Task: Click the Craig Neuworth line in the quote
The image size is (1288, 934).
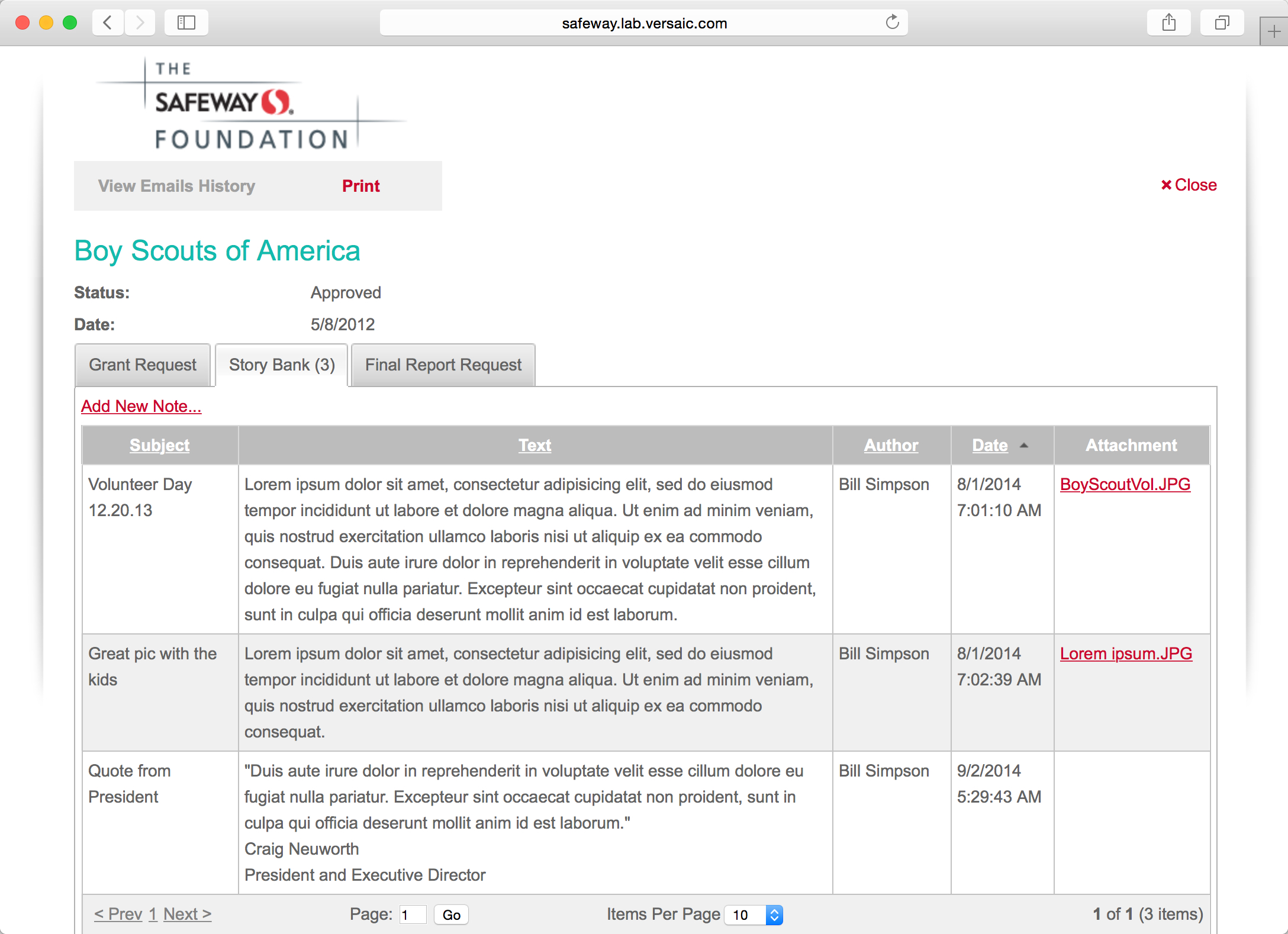Action: coord(302,849)
